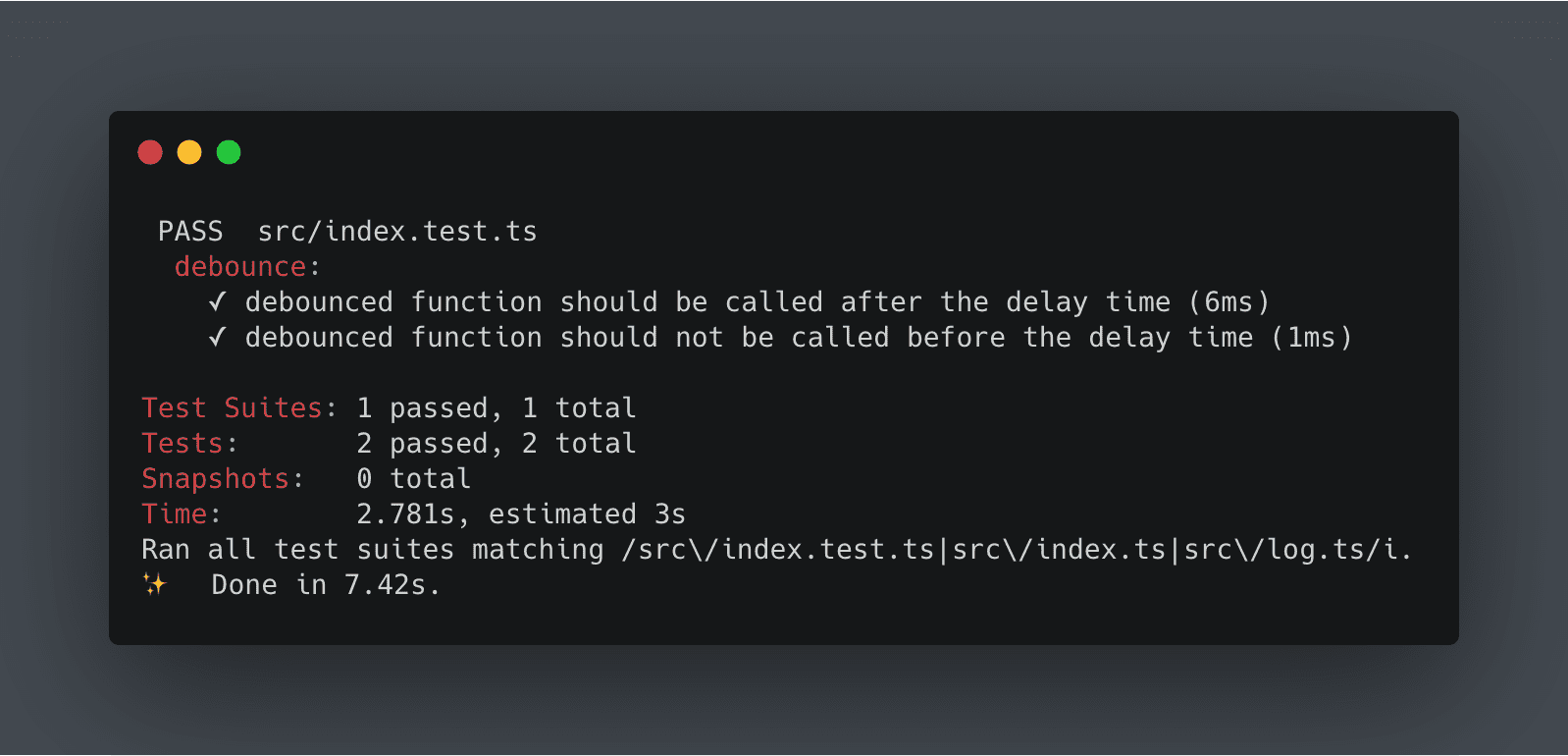Click the red close window dot

[150, 152]
